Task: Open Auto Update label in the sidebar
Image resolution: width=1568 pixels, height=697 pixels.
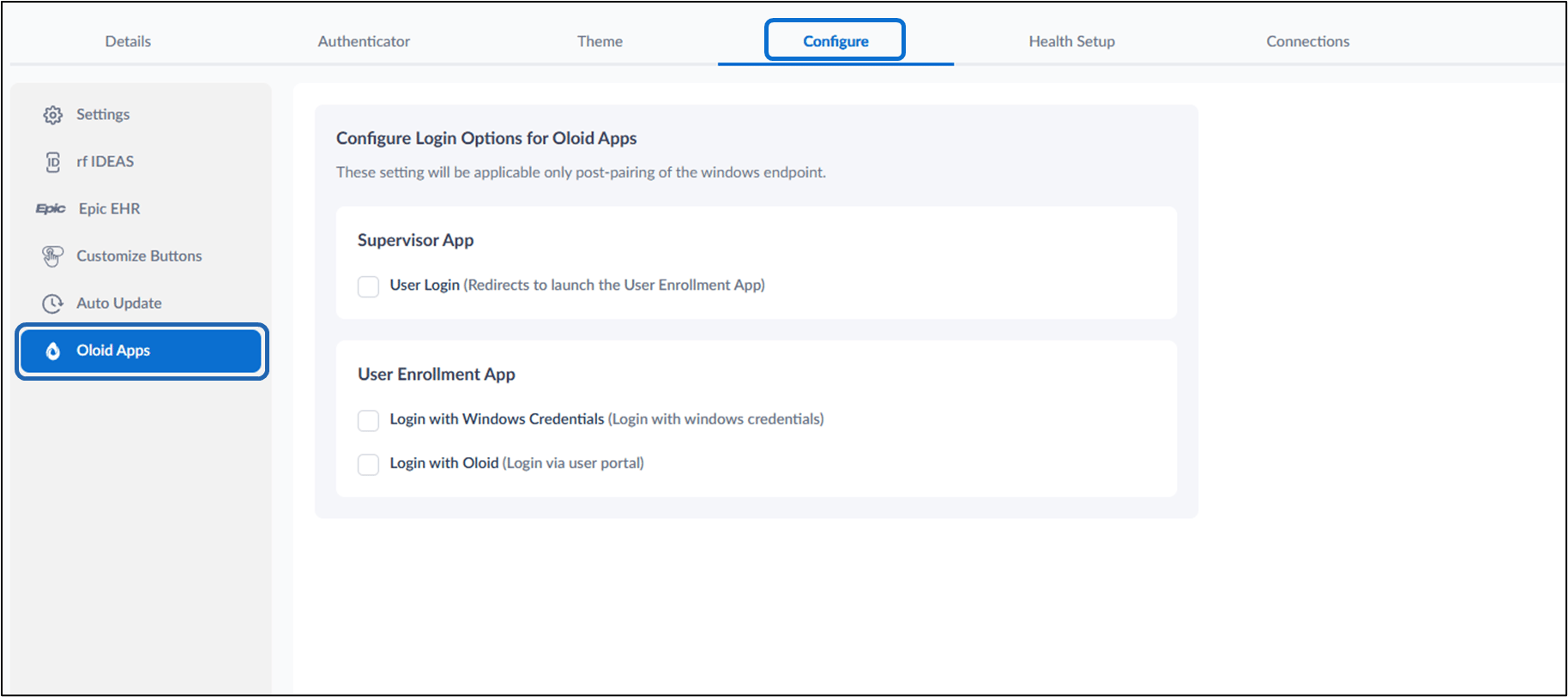Action: [x=118, y=303]
